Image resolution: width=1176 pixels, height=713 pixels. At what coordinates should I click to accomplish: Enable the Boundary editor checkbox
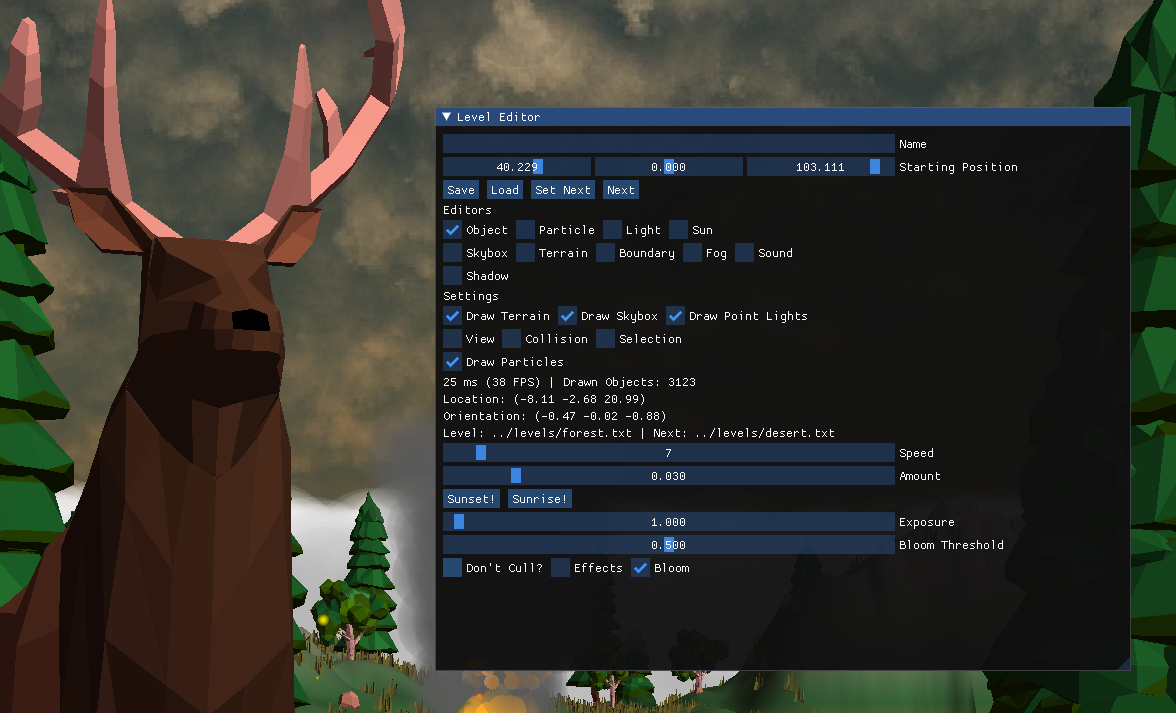click(x=605, y=253)
